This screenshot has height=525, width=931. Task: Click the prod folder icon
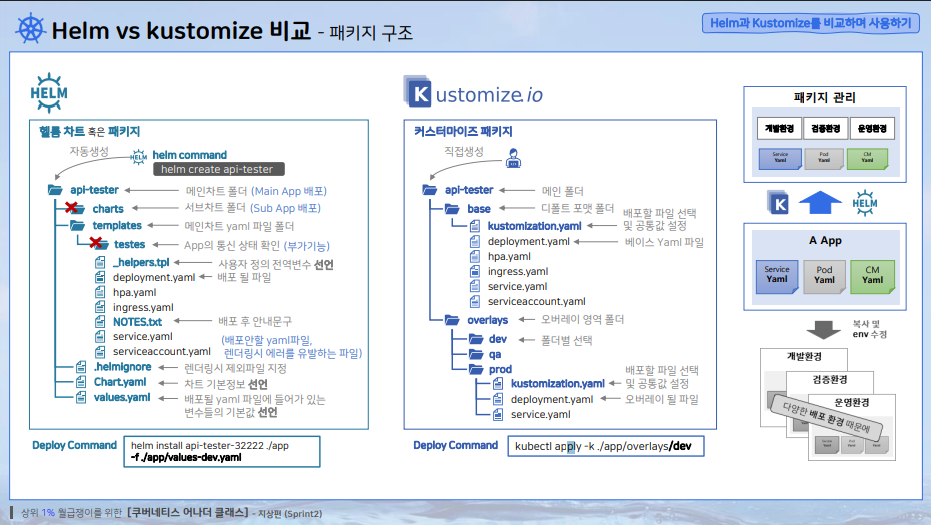pos(476,369)
